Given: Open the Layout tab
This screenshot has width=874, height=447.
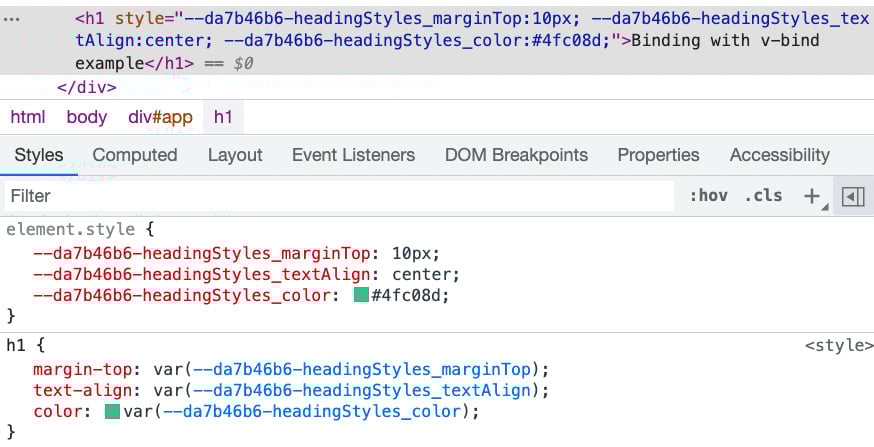Looking at the screenshot, I should click(x=235, y=155).
